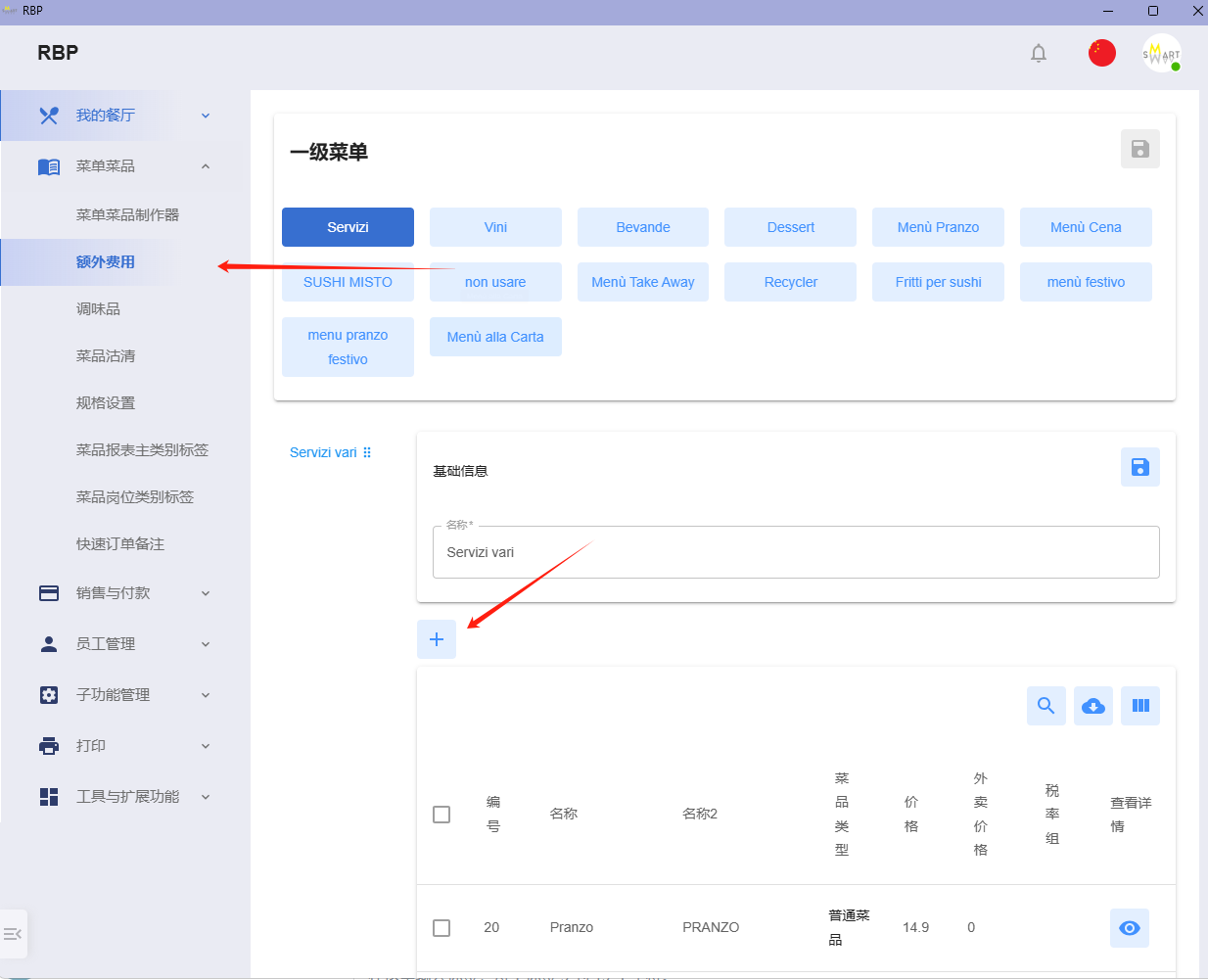The width and height of the screenshot is (1208, 980).
Task: Click the 14.9 price cell
Action: pyautogui.click(x=915, y=927)
